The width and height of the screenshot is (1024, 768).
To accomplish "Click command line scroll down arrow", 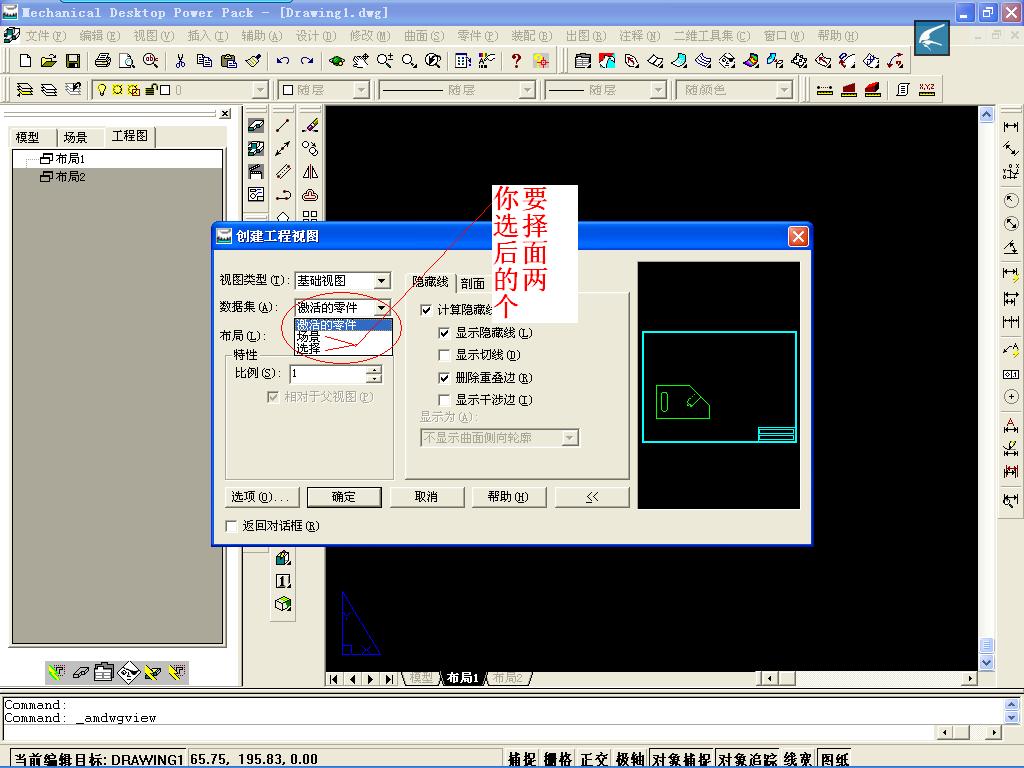I will (1011, 718).
